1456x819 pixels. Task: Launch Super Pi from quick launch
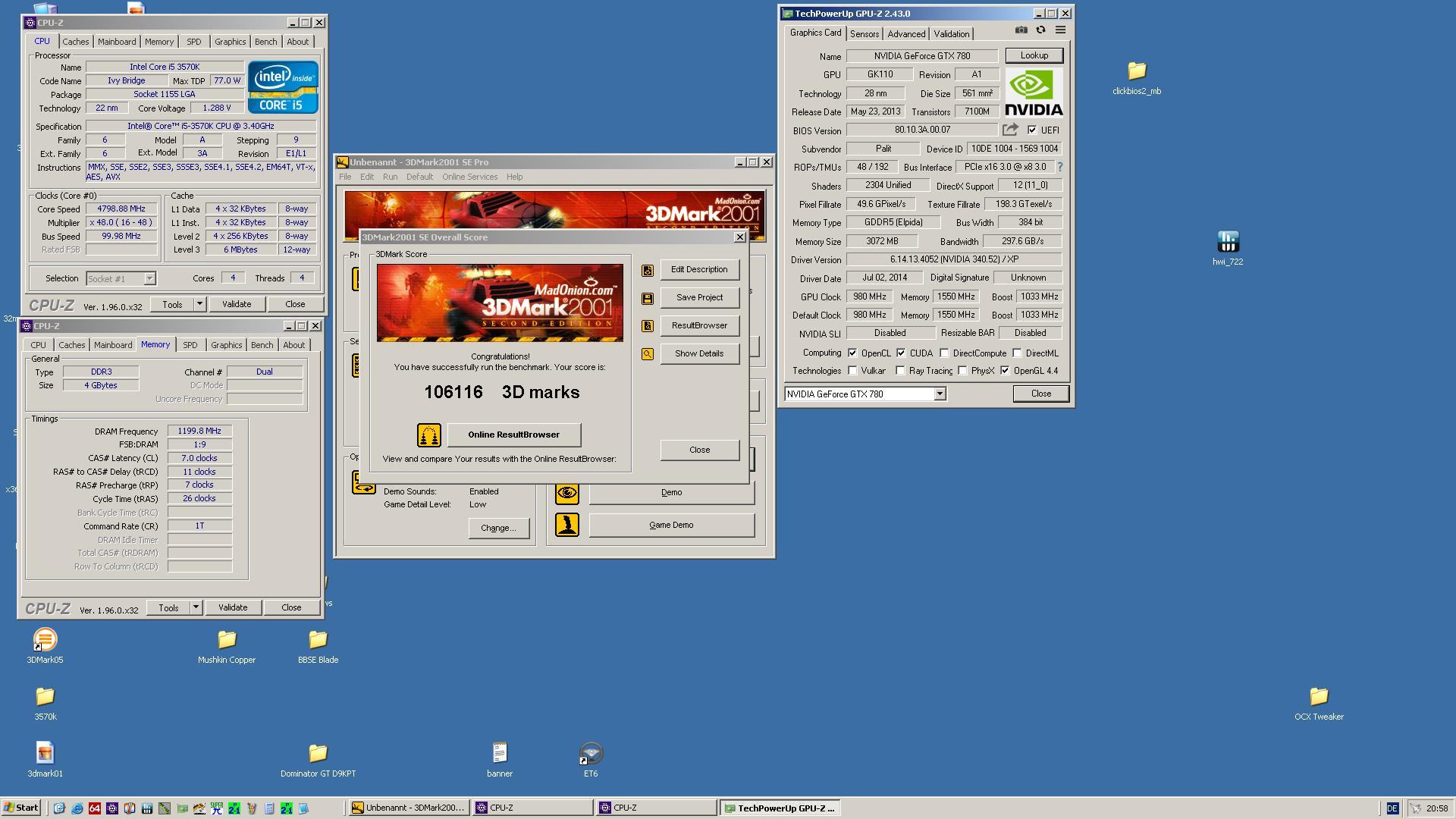click(216, 808)
